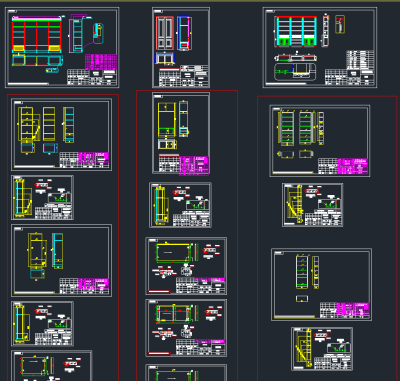The image size is (400, 381).
Task: Click the red and blue double-door drawing sheet
Action: coord(181,48)
